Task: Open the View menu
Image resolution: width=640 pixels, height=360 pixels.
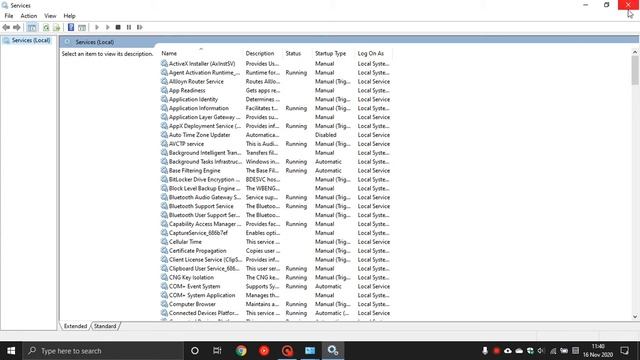Action: [x=50, y=16]
